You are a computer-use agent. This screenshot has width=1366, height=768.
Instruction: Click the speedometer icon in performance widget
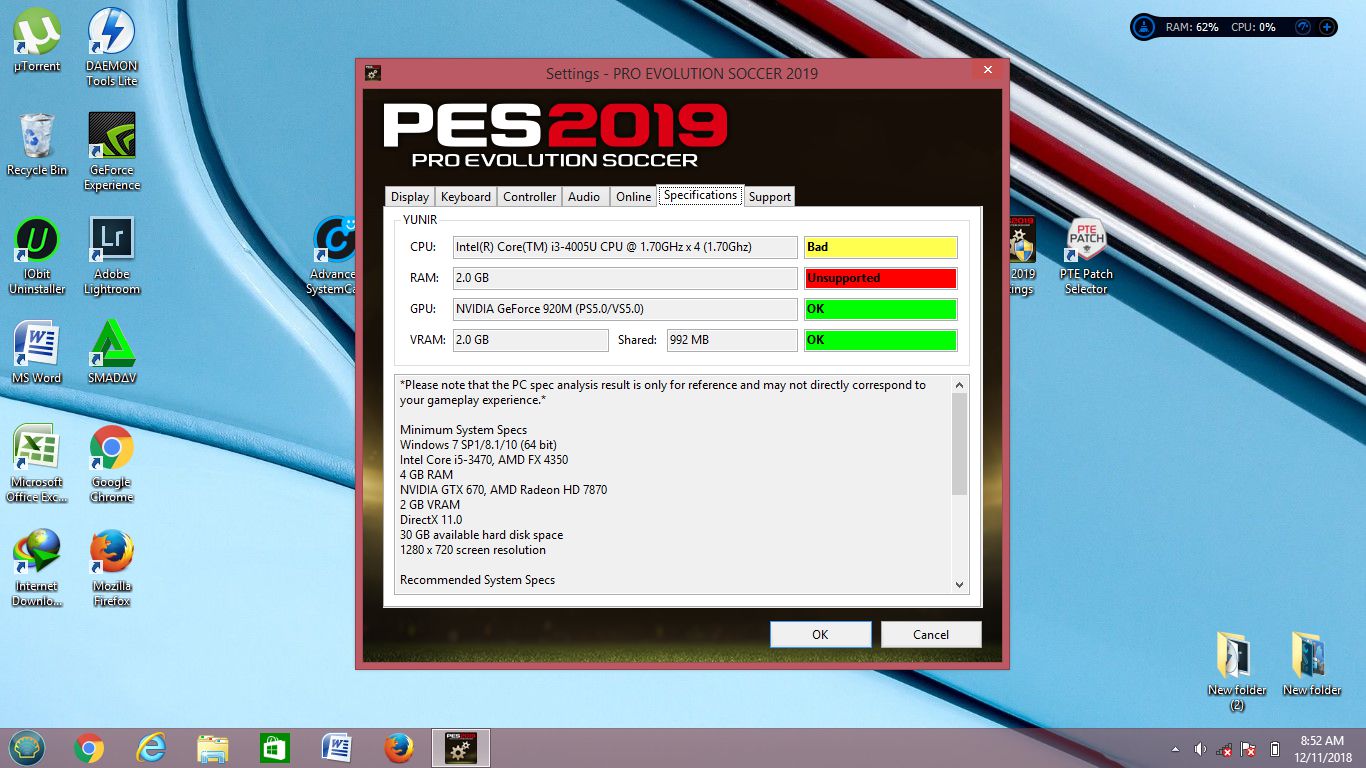point(1303,27)
